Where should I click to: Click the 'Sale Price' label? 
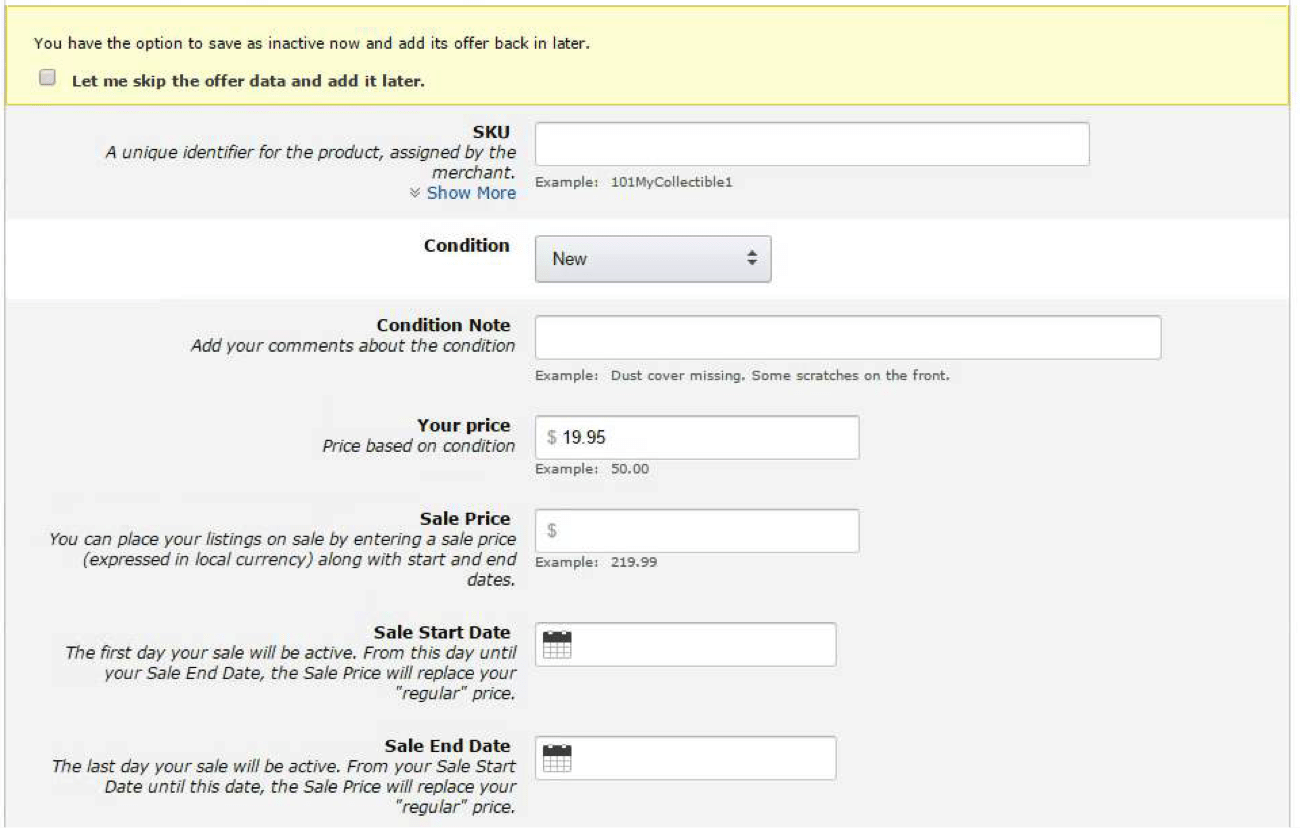coord(466,518)
